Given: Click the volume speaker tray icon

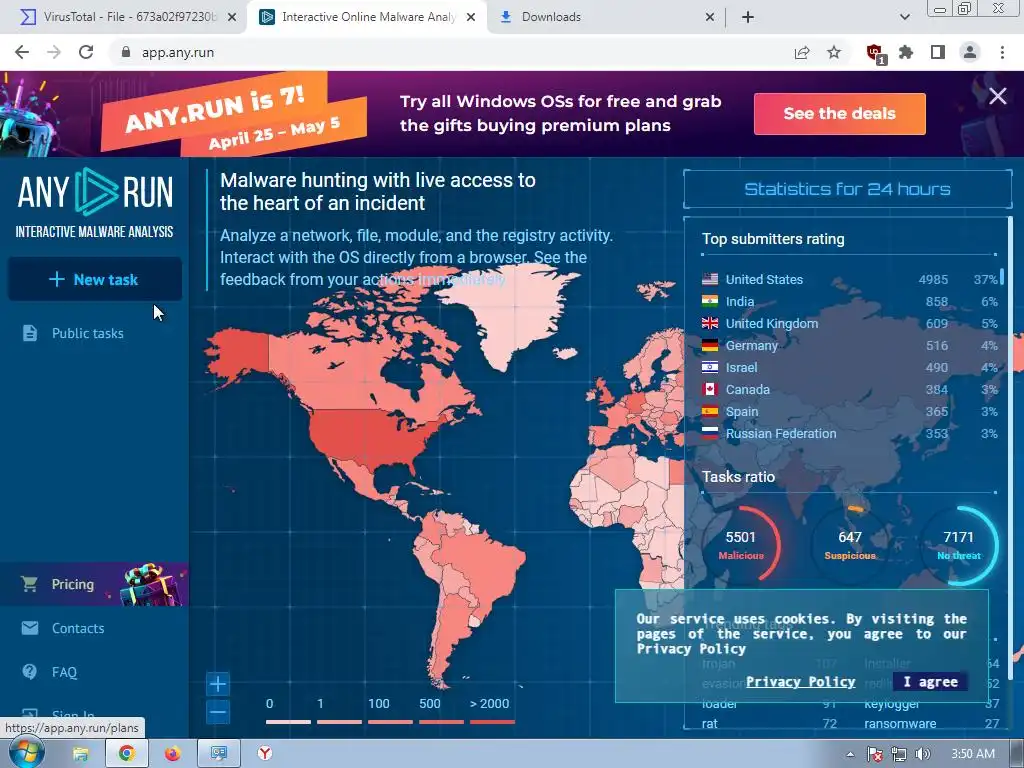Looking at the screenshot, I should click(923, 754).
